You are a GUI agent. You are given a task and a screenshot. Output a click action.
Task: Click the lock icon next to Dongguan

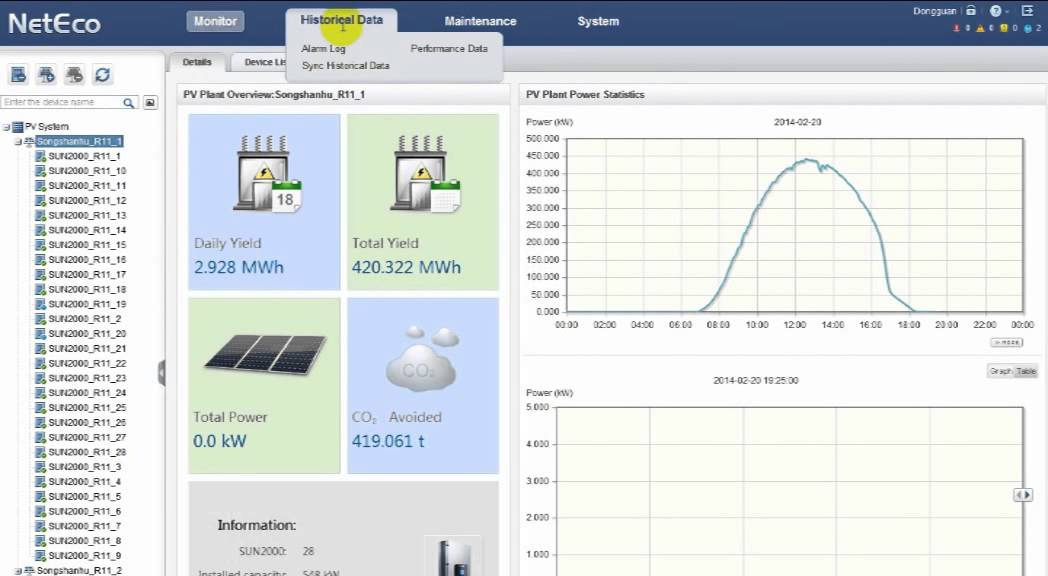pos(971,11)
